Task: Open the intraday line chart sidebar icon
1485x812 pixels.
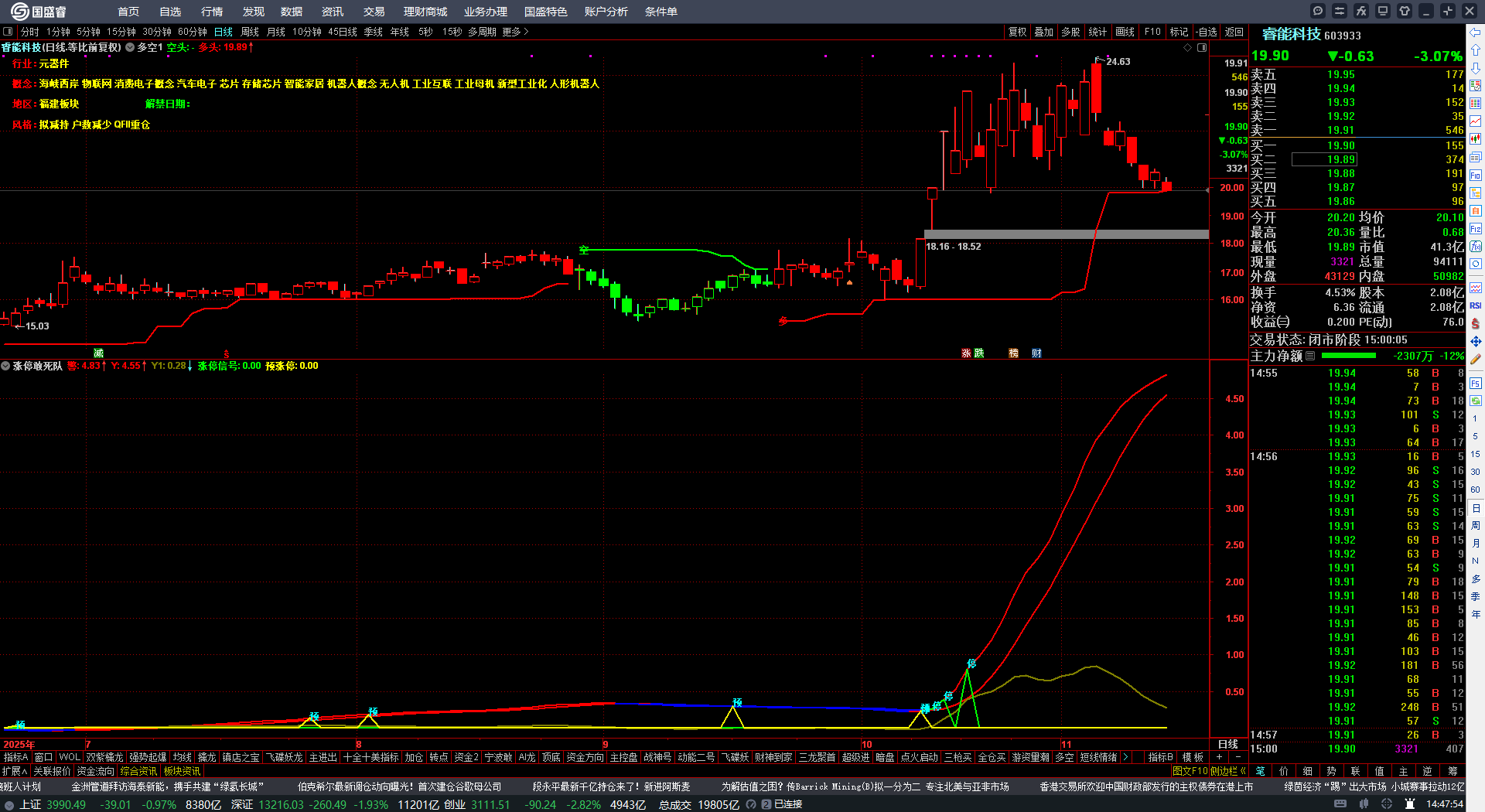Action: [x=1476, y=121]
